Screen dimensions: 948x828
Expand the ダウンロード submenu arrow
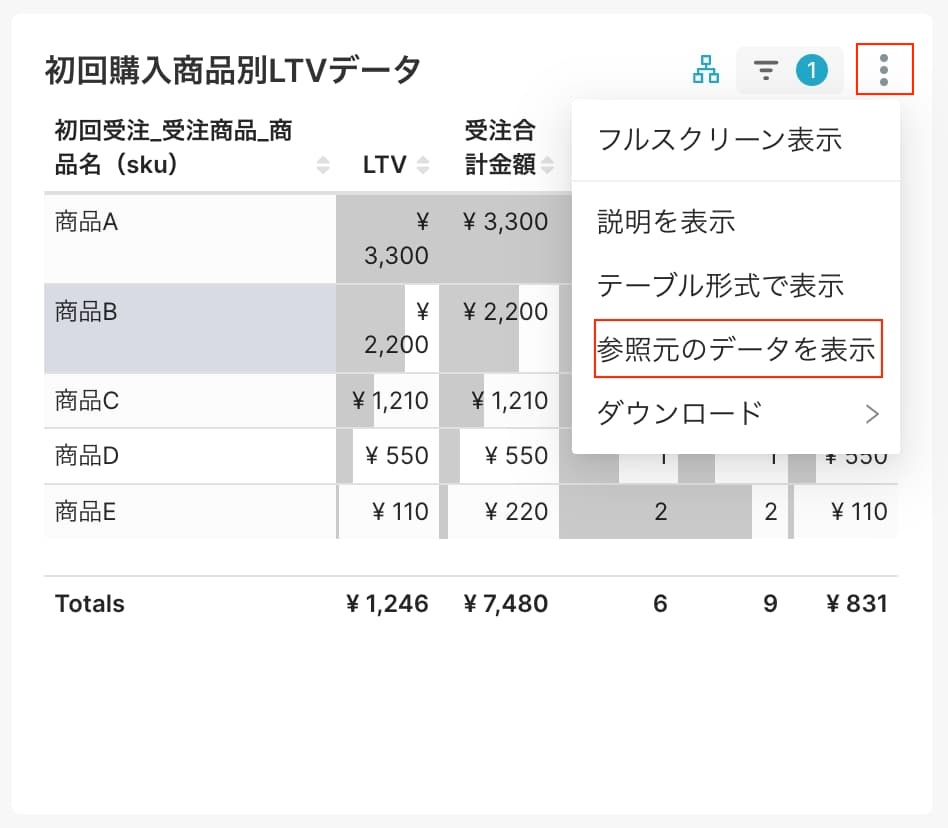click(872, 413)
